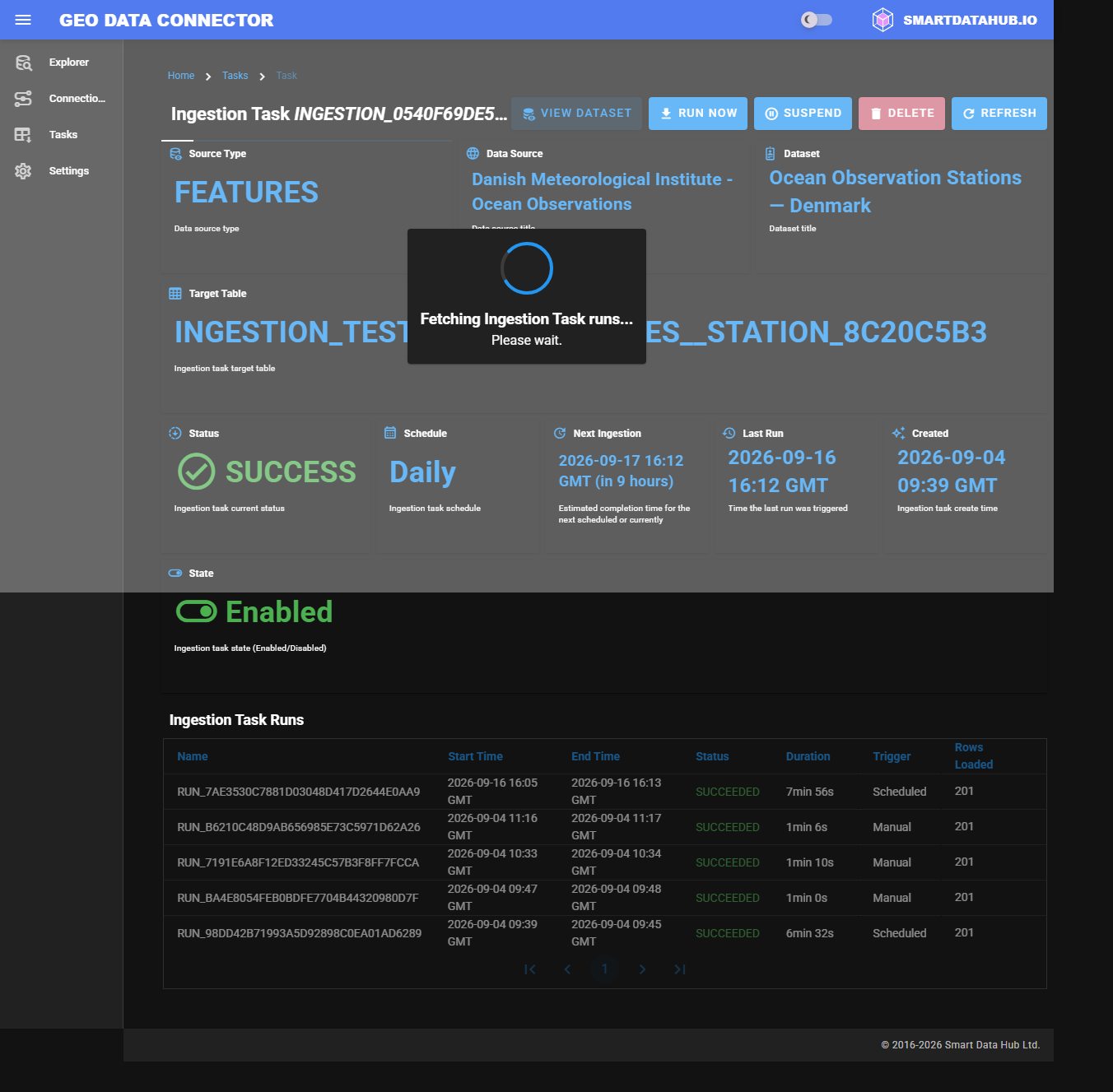
Task: Open the hamburger navigation menu
Action: (x=23, y=20)
